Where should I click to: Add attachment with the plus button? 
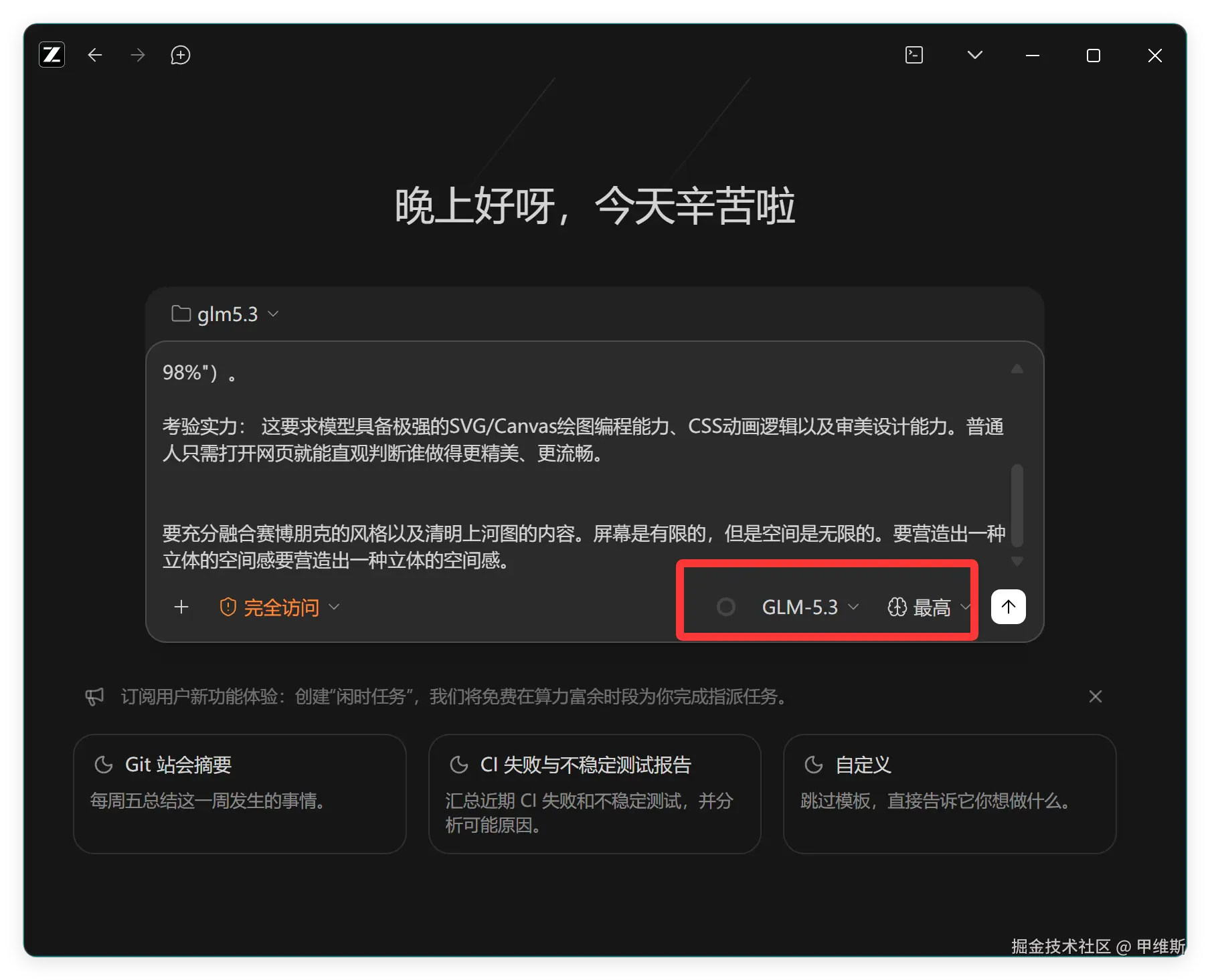tap(181, 607)
